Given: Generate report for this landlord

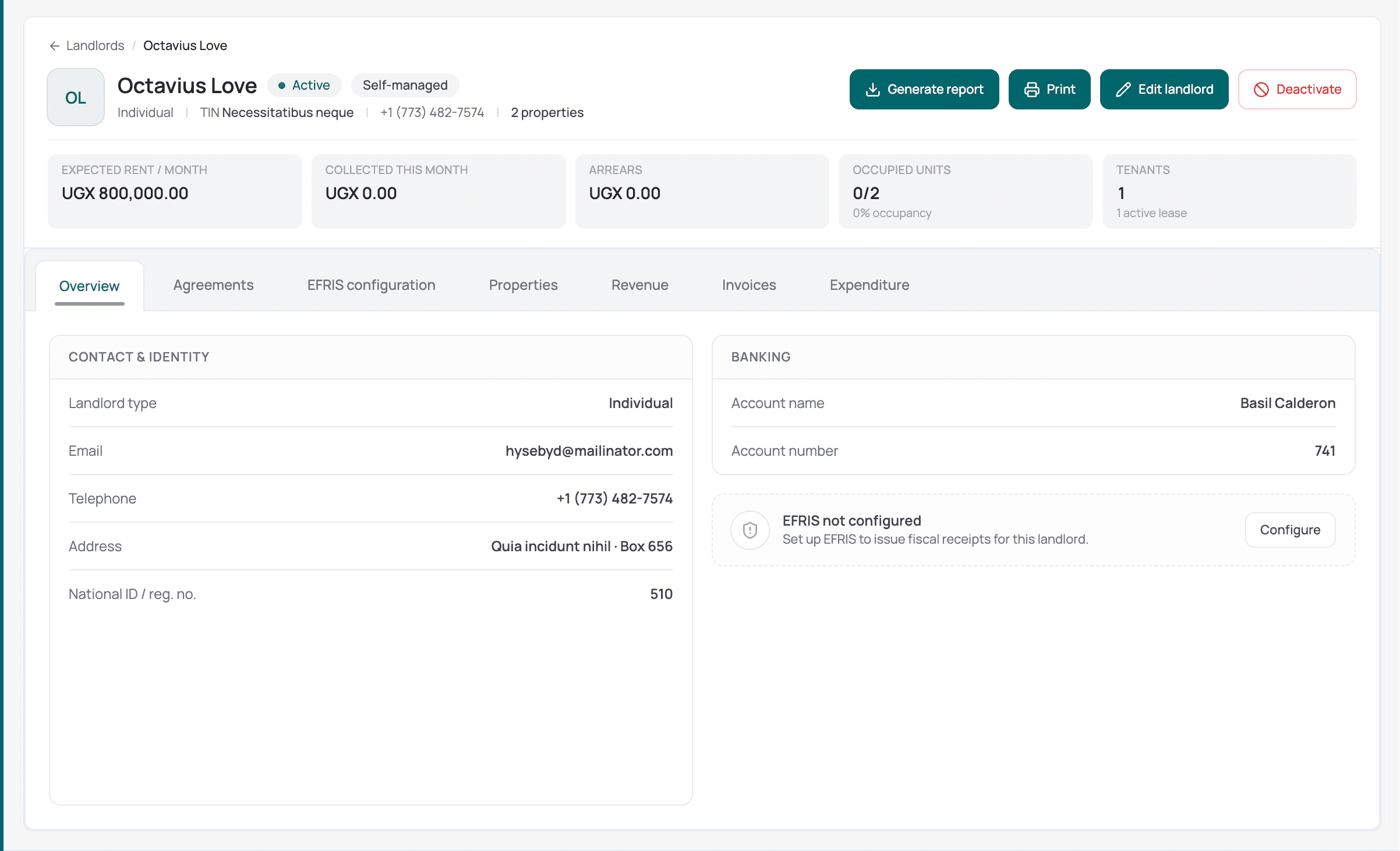Looking at the screenshot, I should tap(924, 90).
